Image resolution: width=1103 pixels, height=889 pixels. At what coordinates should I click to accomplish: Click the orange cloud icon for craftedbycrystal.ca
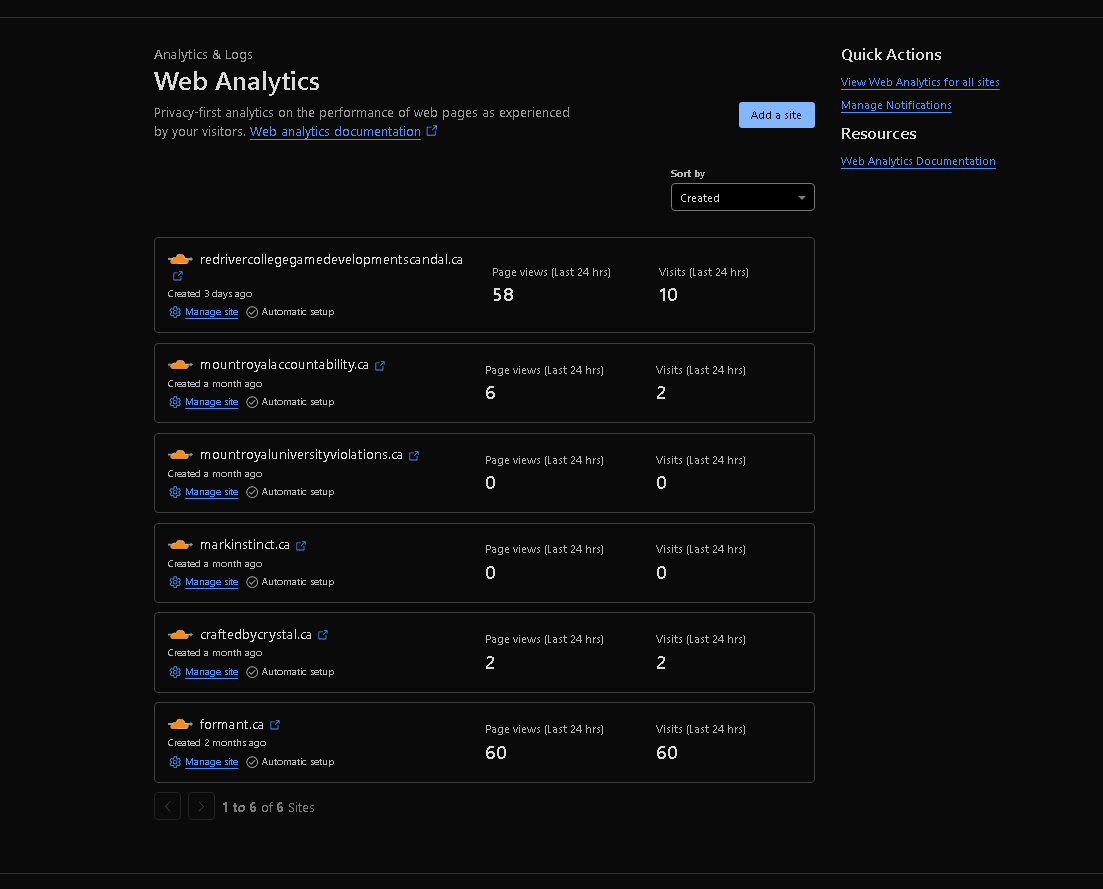tap(180, 634)
